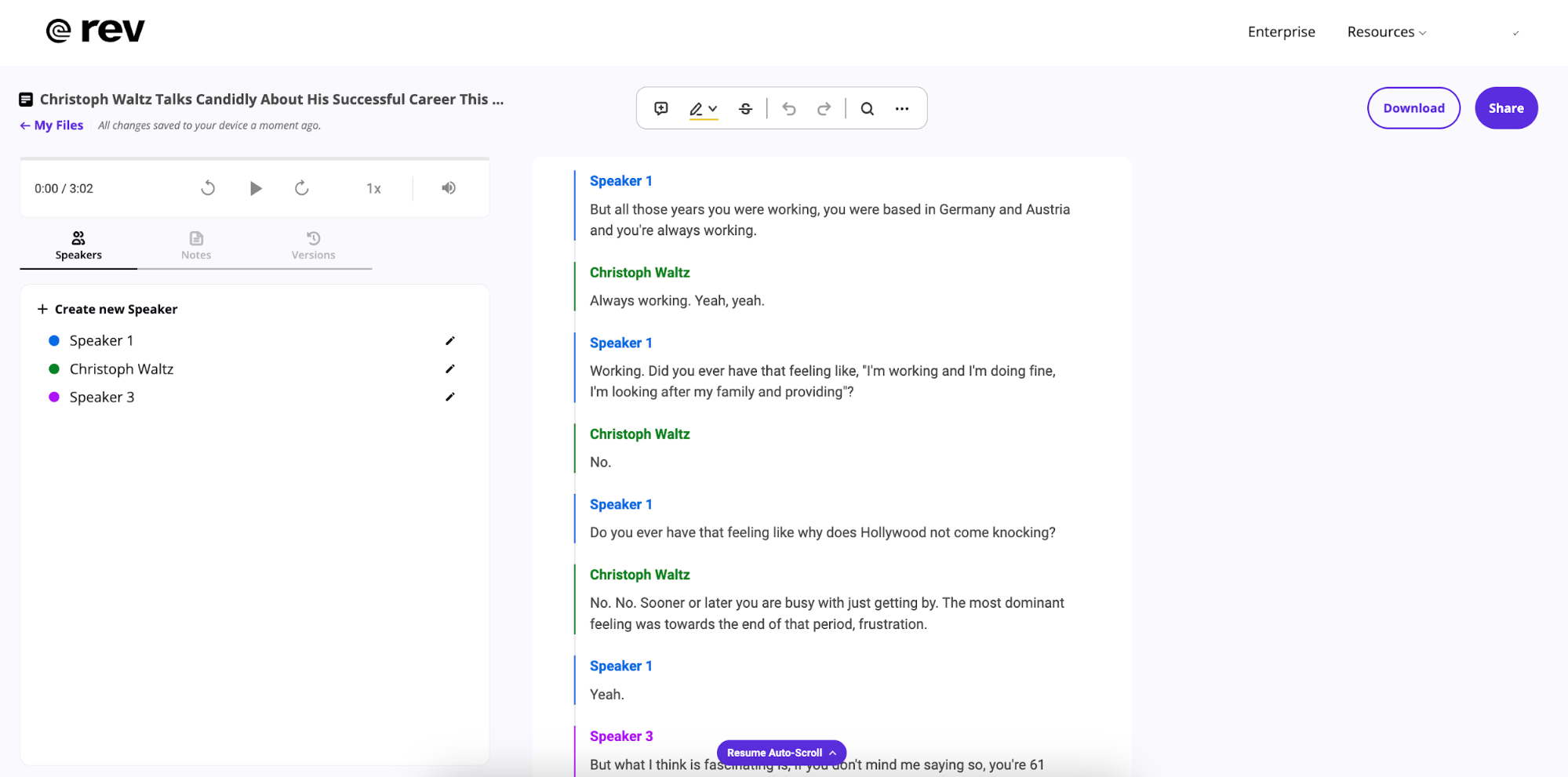1568x777 pixels.
Task: Download the transcript
Action: (x=1413, y=107)
